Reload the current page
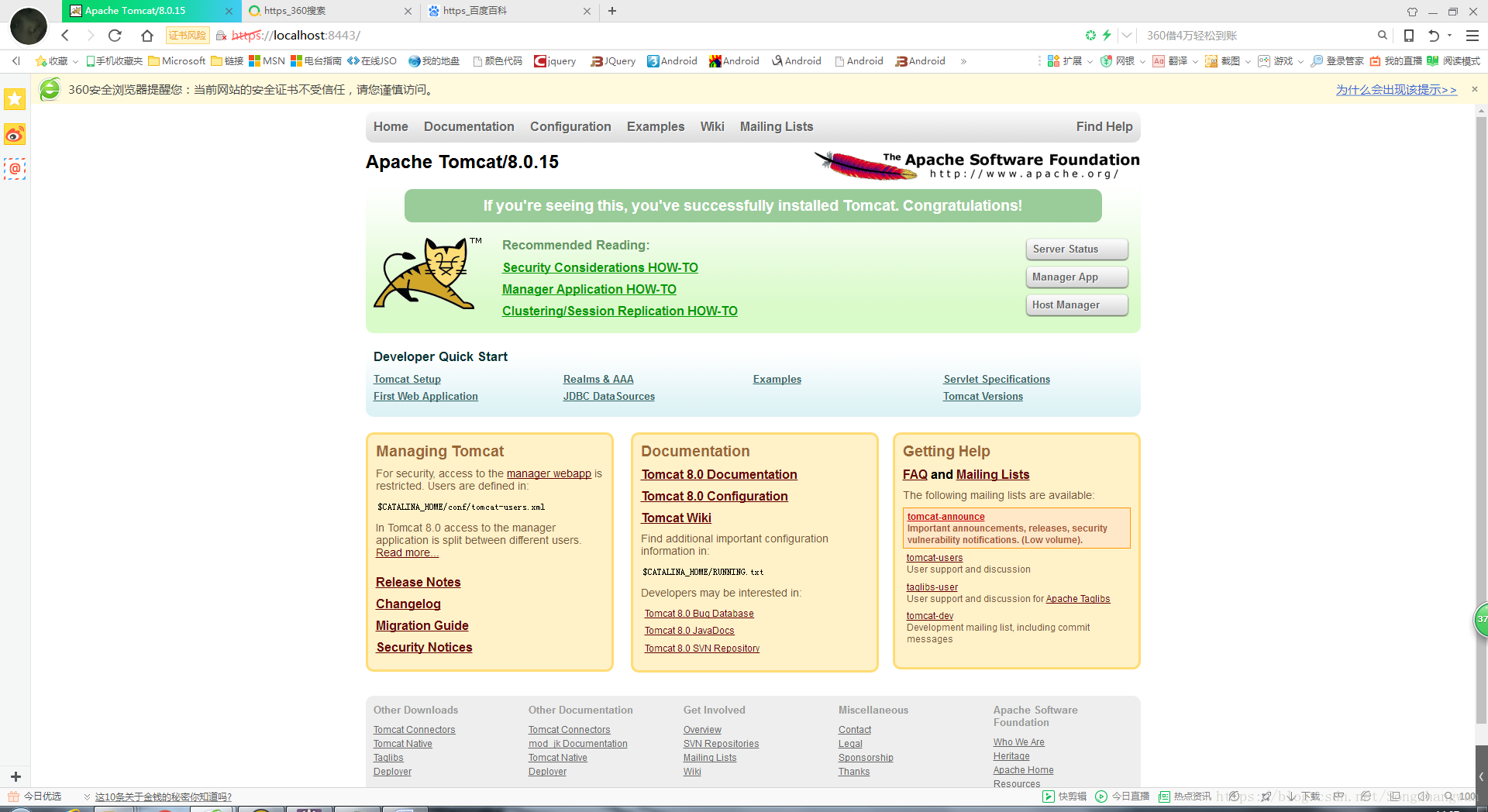This screenshot has height=812, width=1488. pyautogui.click(x=115, y=35)
